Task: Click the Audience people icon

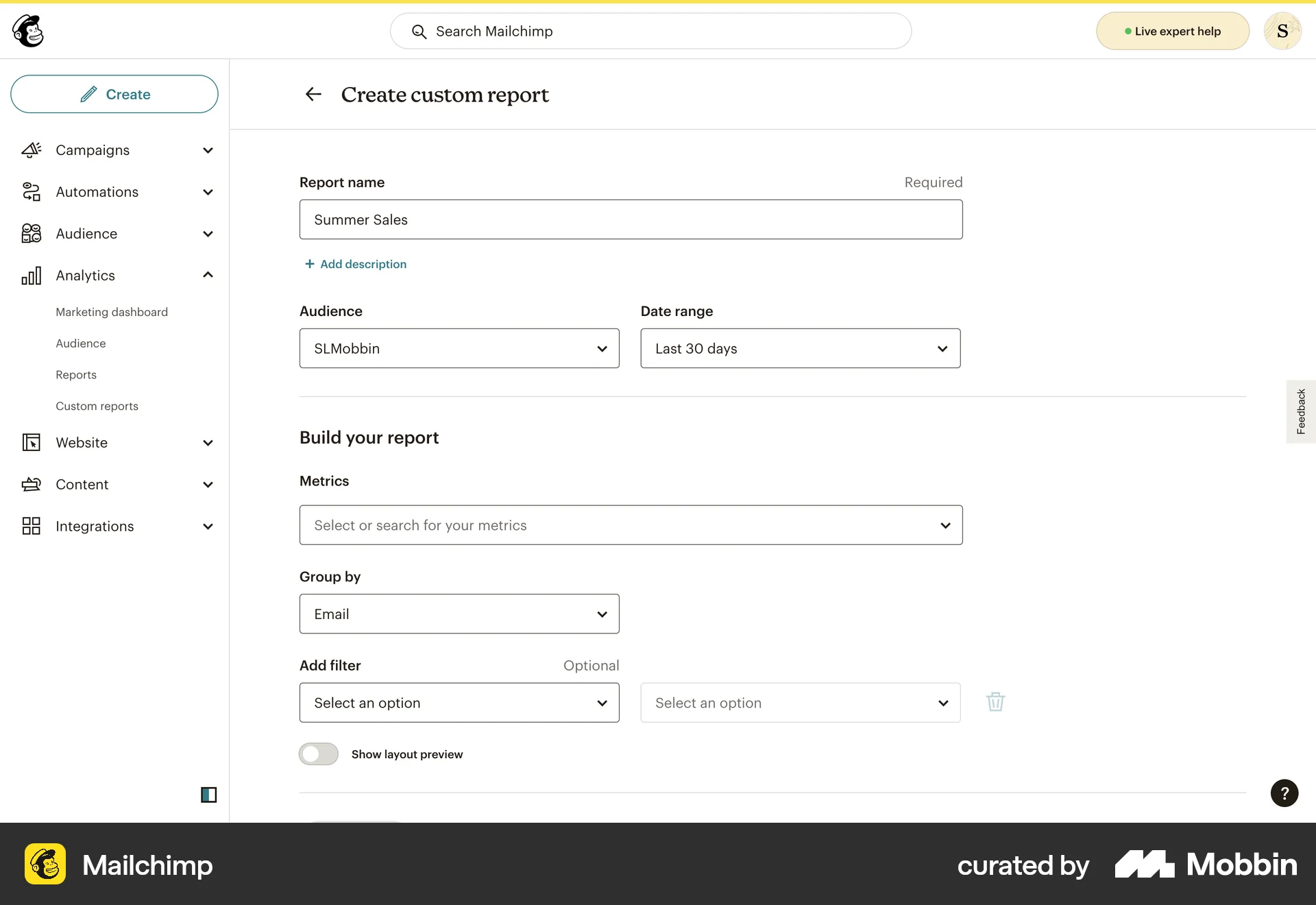Action: pos(32,234)
